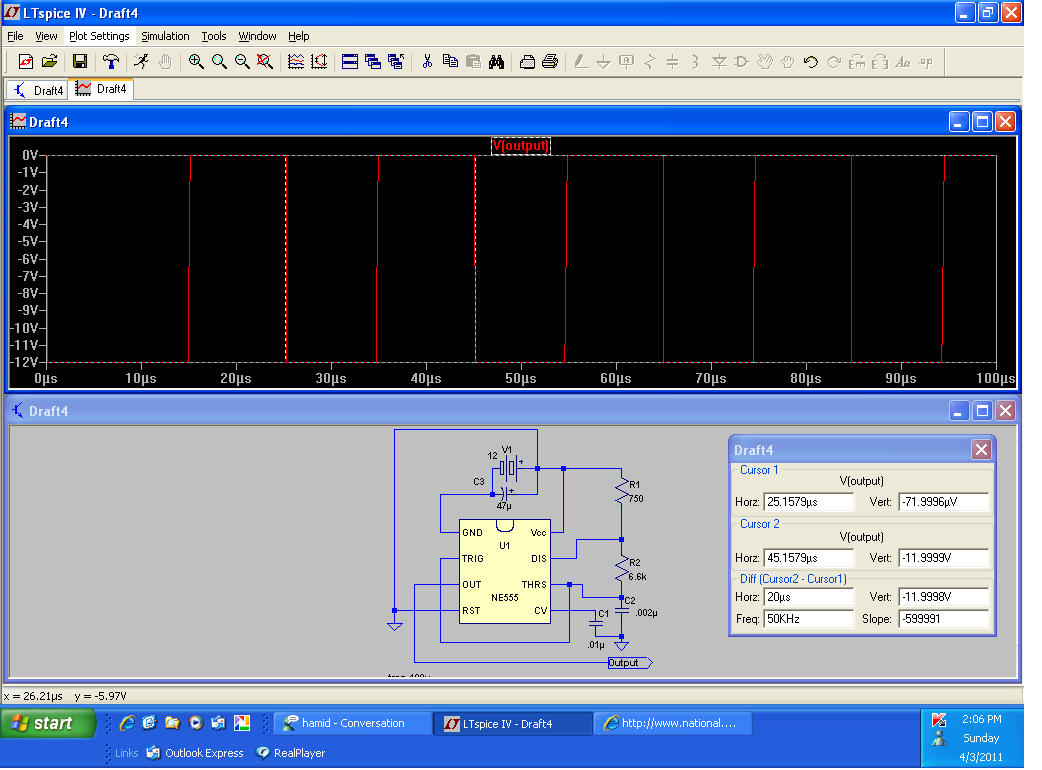This screenshot has height=770, width=1042.
Task: Click the Autorange axes icon
Action: click(x=319, y=62)
